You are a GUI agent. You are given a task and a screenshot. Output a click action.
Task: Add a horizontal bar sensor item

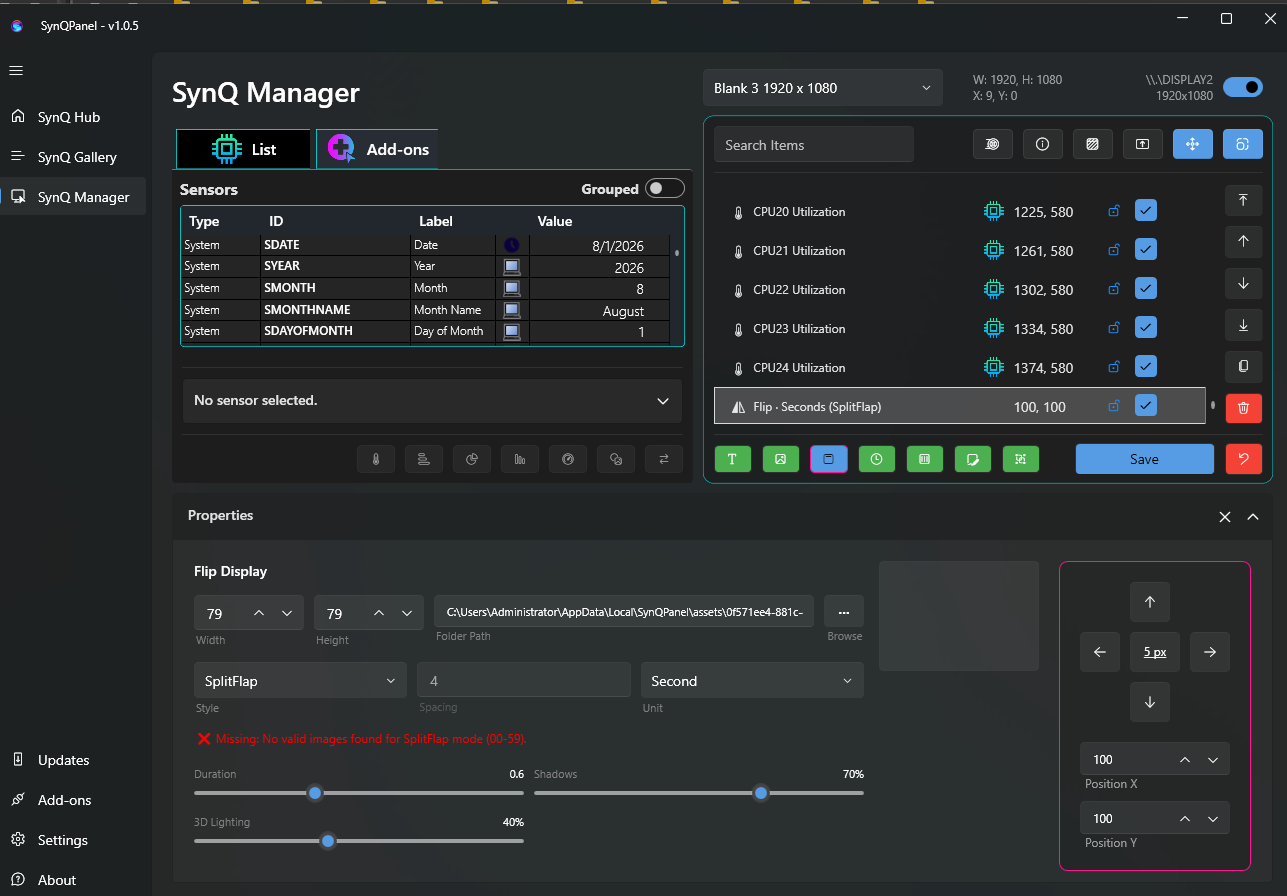(424, 459)
